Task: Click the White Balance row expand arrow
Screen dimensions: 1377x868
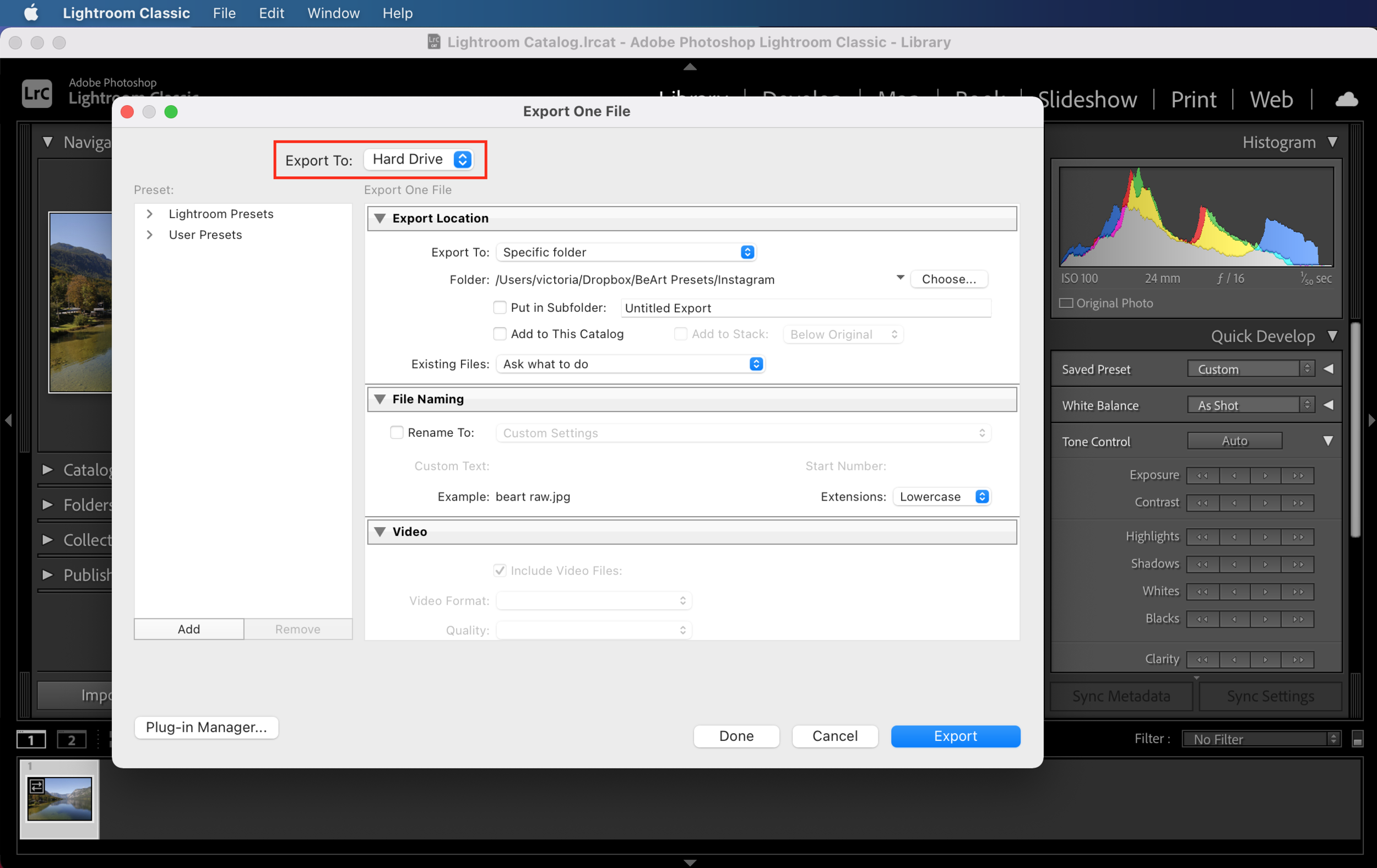Action: point(1329,405)
